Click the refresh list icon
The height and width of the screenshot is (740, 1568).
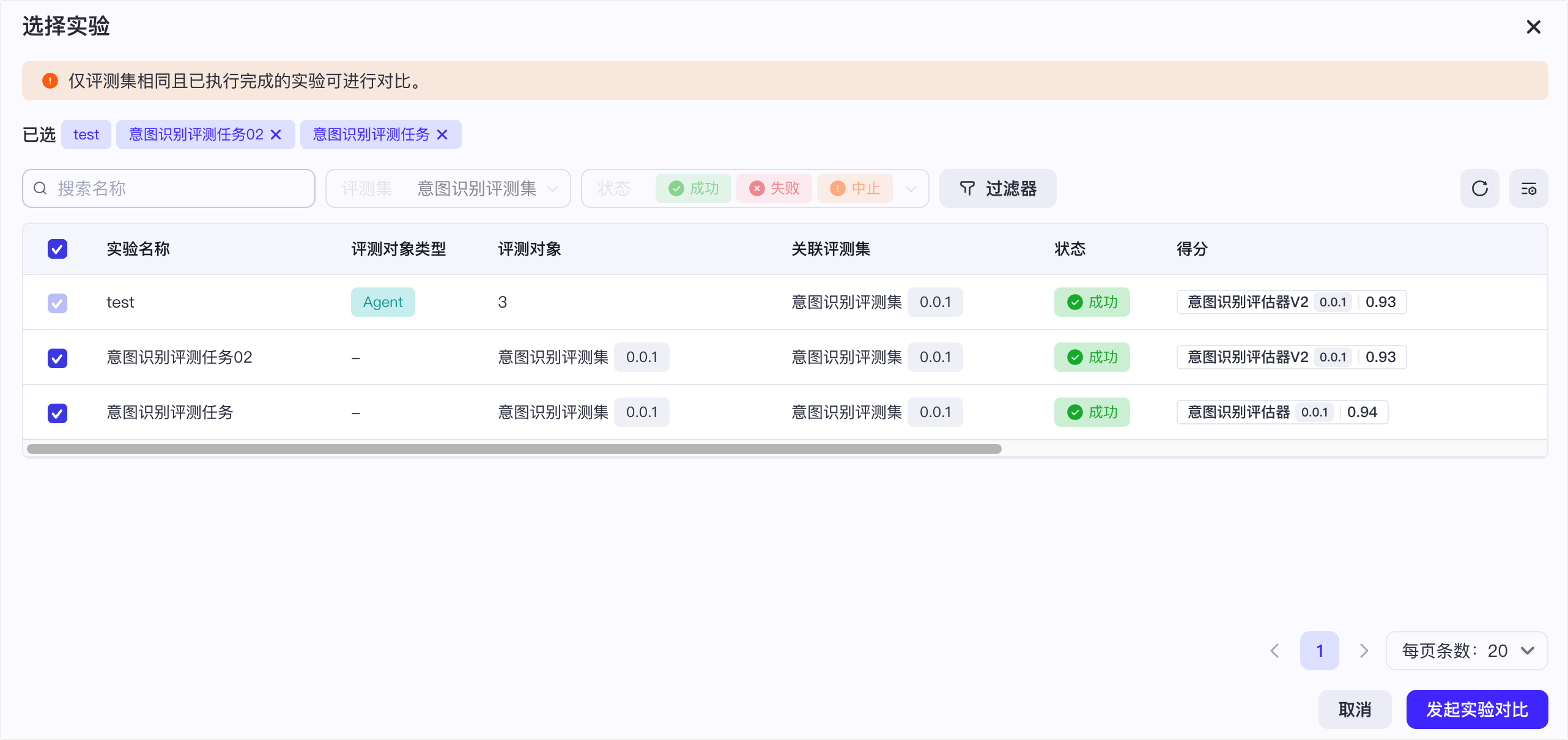(x=1479, y=188)
